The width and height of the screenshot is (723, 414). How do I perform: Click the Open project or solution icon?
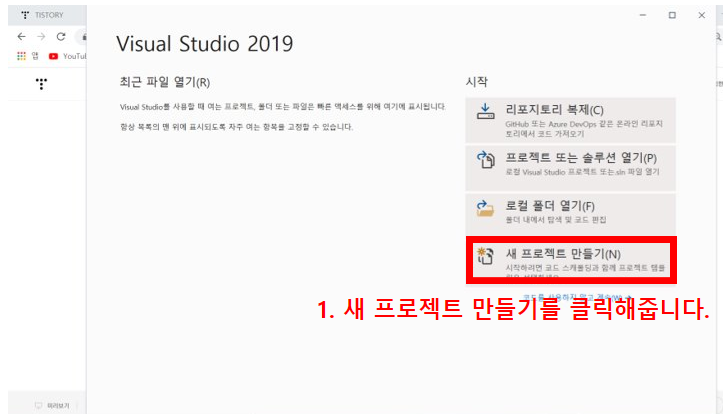(486, 160)
